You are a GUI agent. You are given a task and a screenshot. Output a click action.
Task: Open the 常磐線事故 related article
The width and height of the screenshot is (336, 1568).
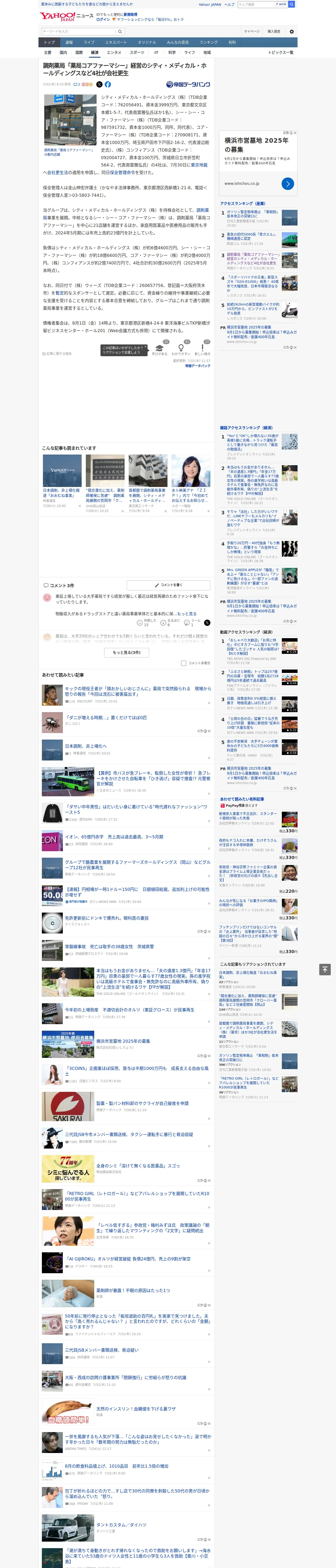[109, 947]
